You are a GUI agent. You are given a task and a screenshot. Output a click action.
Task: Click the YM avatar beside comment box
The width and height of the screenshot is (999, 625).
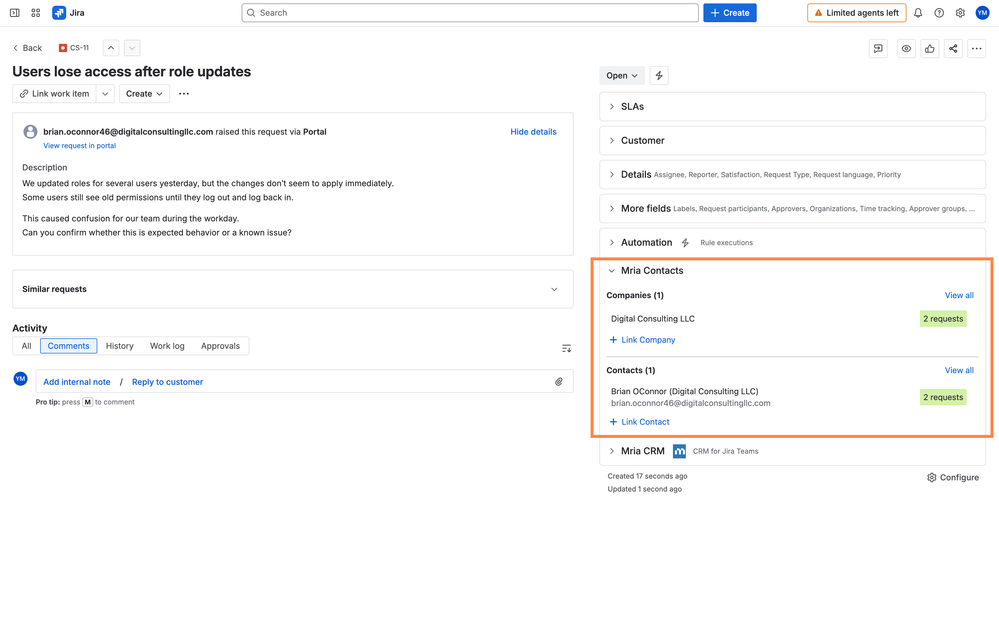pos(20,379)
